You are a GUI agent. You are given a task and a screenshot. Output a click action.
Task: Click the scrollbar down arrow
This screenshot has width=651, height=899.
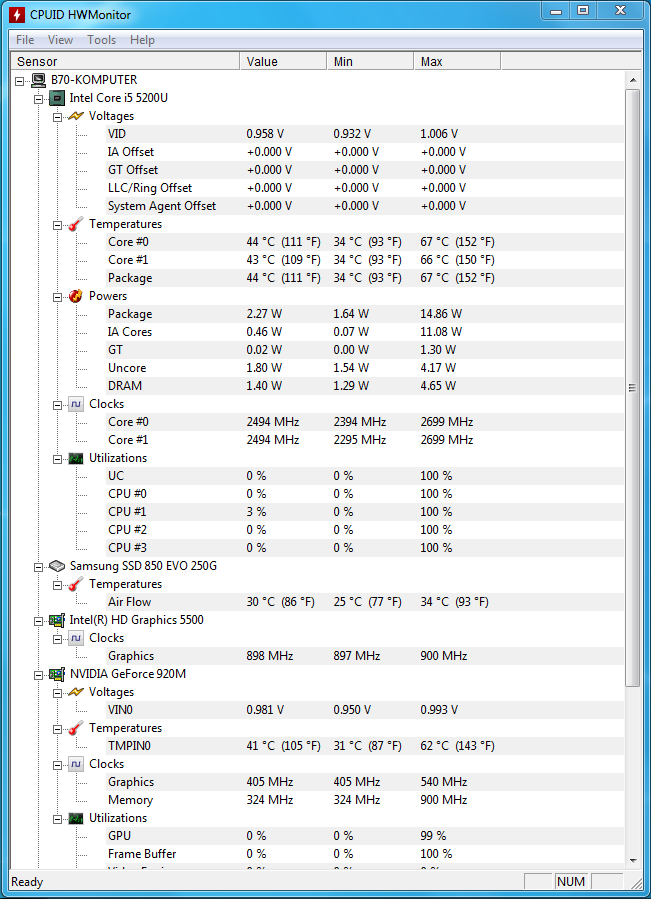click(632, 861)
